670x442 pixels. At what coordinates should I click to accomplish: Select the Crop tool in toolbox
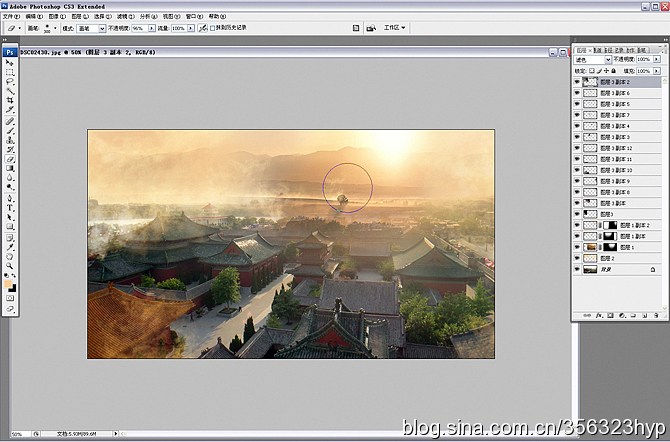coord(10,100)
